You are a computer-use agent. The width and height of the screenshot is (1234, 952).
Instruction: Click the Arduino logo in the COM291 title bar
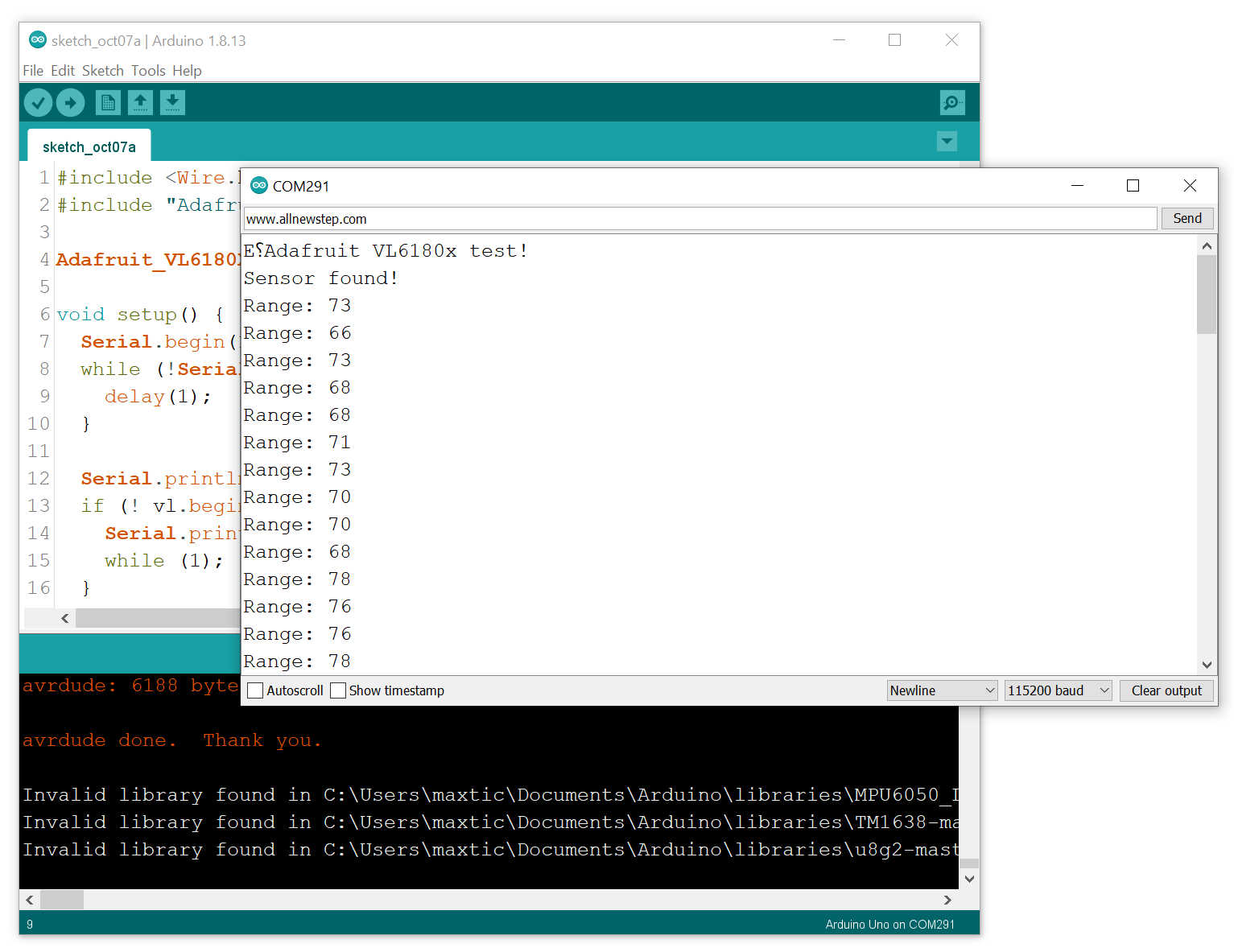259,186
